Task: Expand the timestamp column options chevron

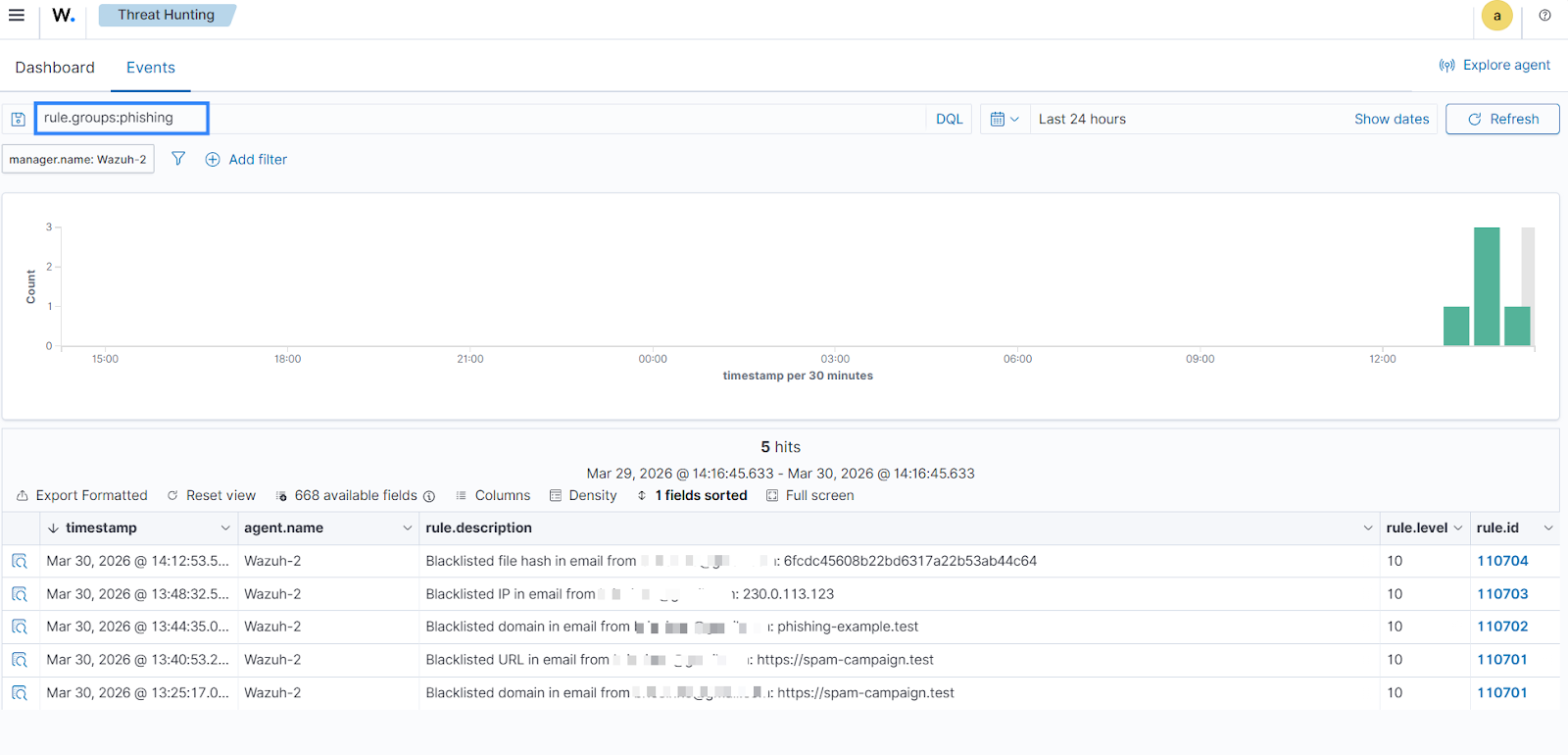Action: 225,528
